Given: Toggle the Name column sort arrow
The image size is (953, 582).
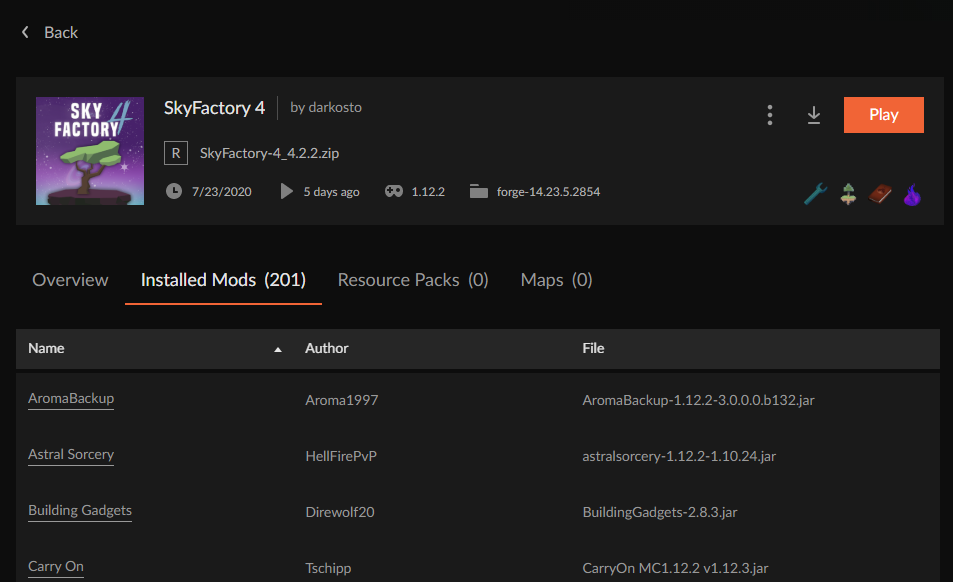Looking at the screenshot, I should pos(278,349).
